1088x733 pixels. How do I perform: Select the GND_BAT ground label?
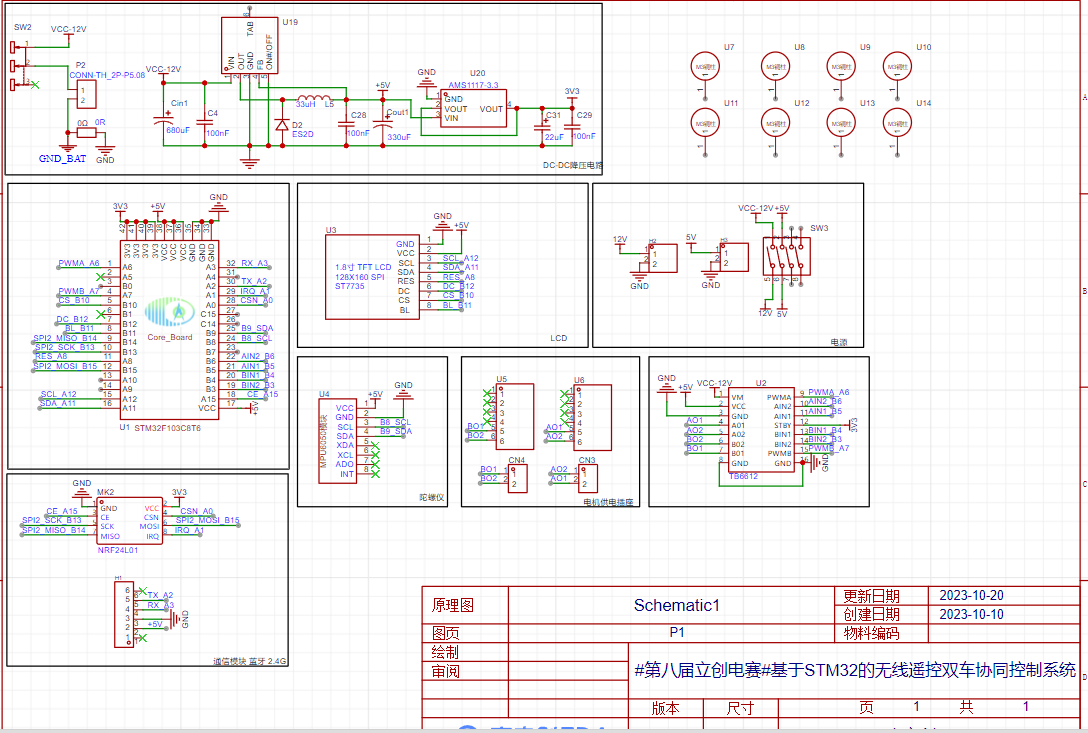[x=62, y=159]
